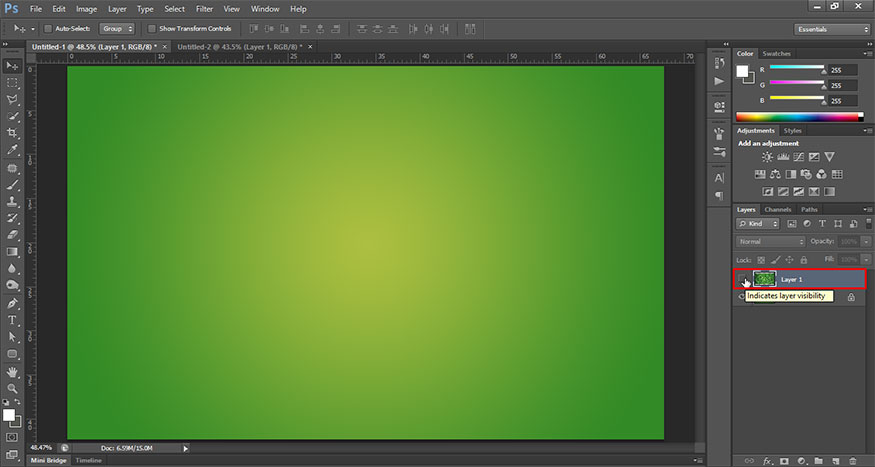Toggle Quick Mask mode
Screen dimensions: 875x467
[12, 437]
